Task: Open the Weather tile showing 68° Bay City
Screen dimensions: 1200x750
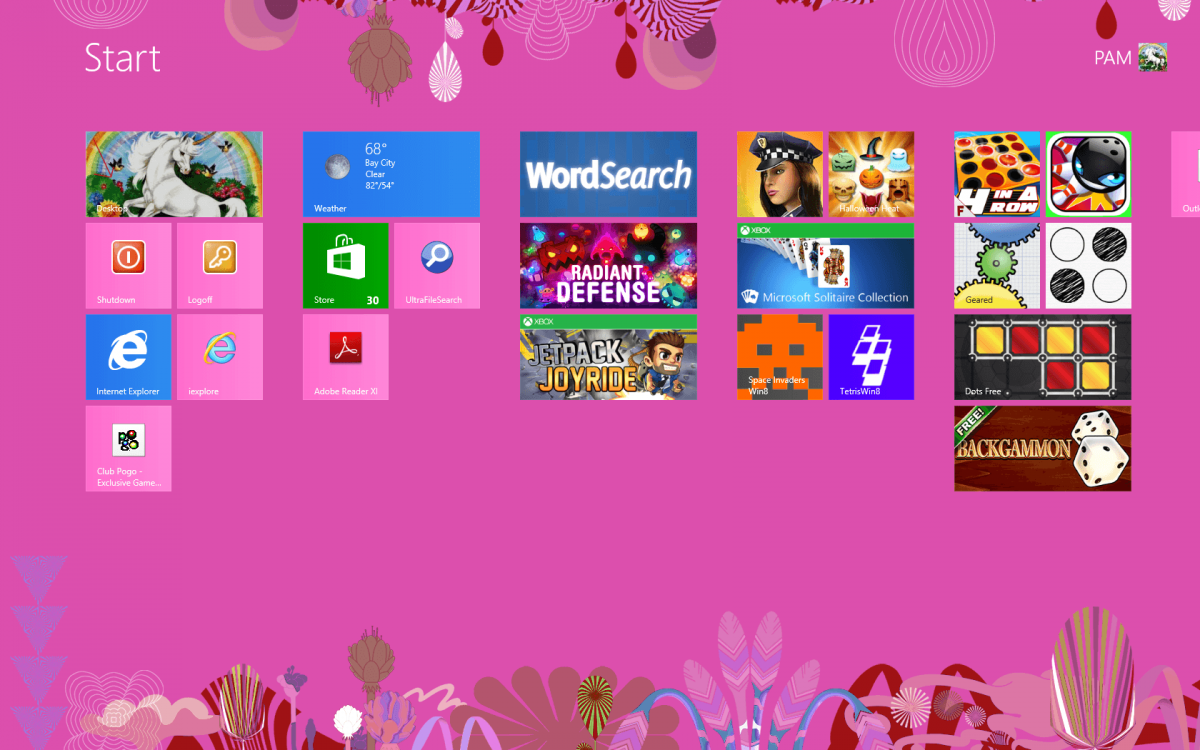Action: point(391,174)
